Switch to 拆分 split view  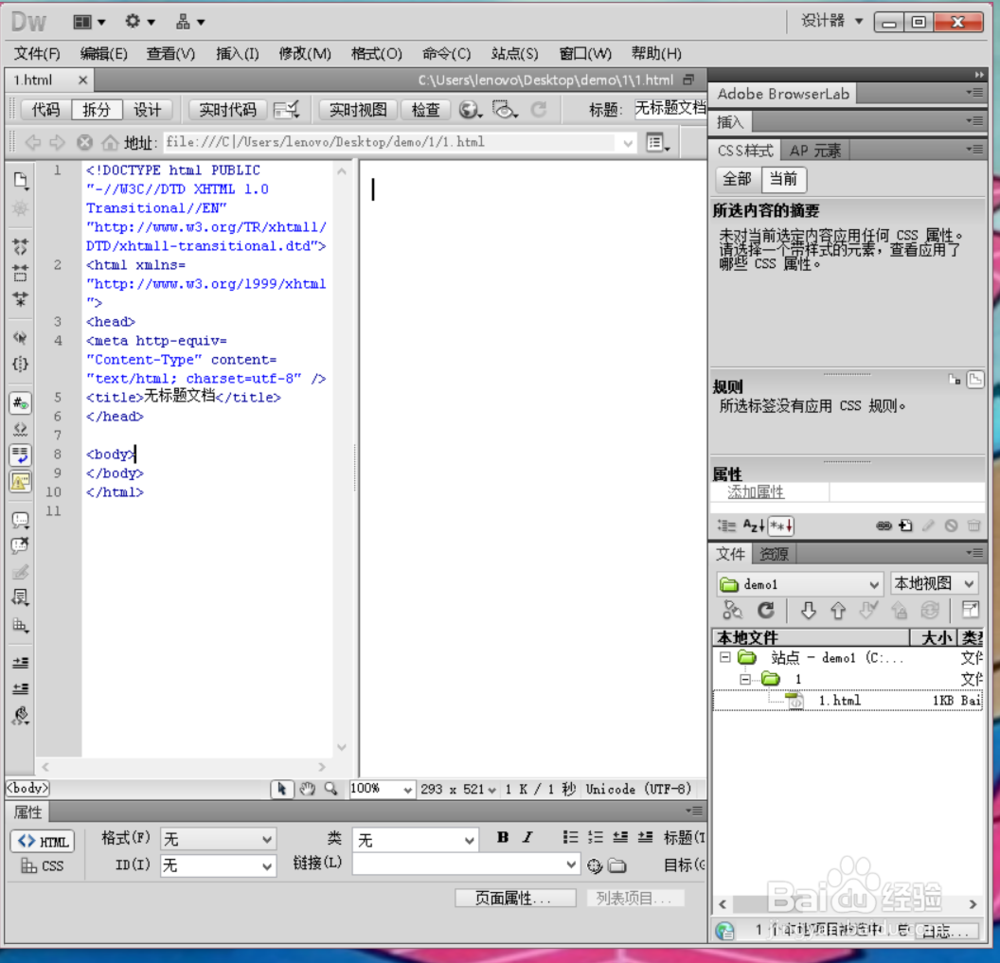pyautogui.click(x=96, y=110)
